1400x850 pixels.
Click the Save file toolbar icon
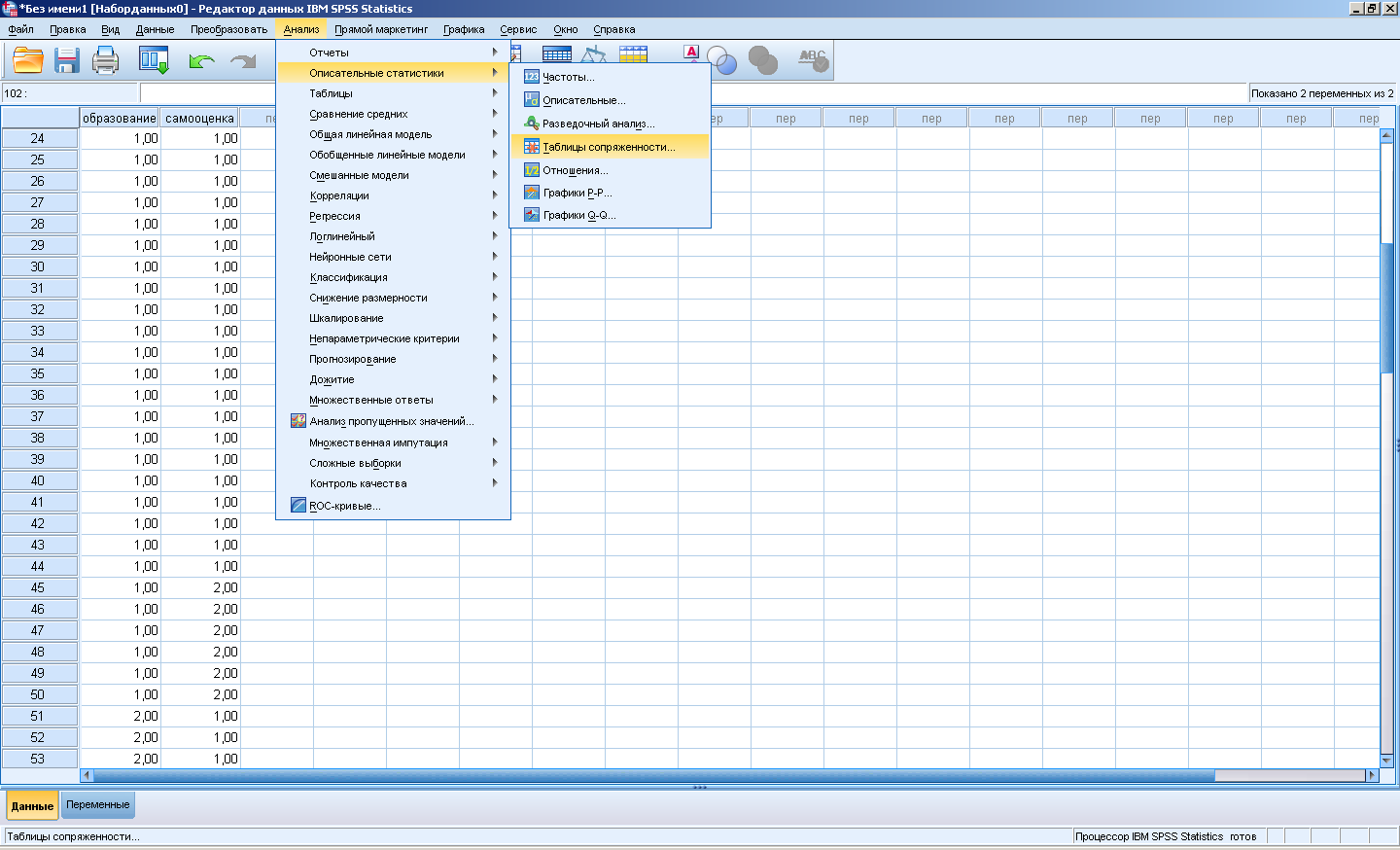coord(66,61)
